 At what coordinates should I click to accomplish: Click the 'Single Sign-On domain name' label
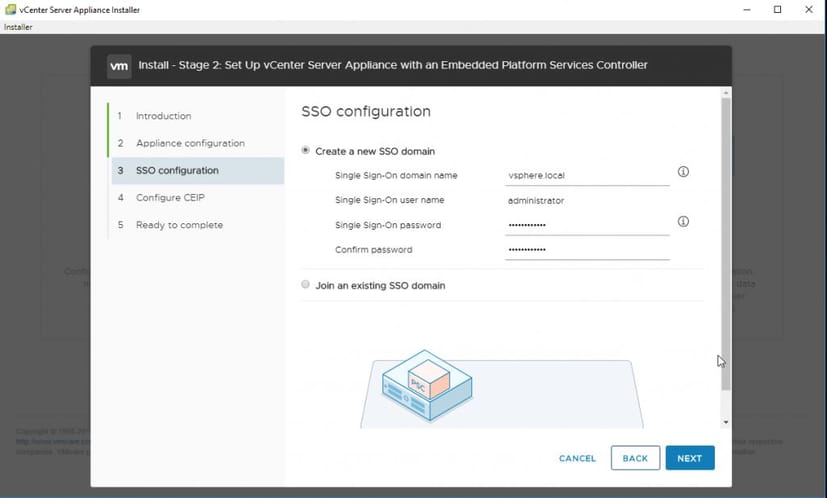(x=396, y=176)
